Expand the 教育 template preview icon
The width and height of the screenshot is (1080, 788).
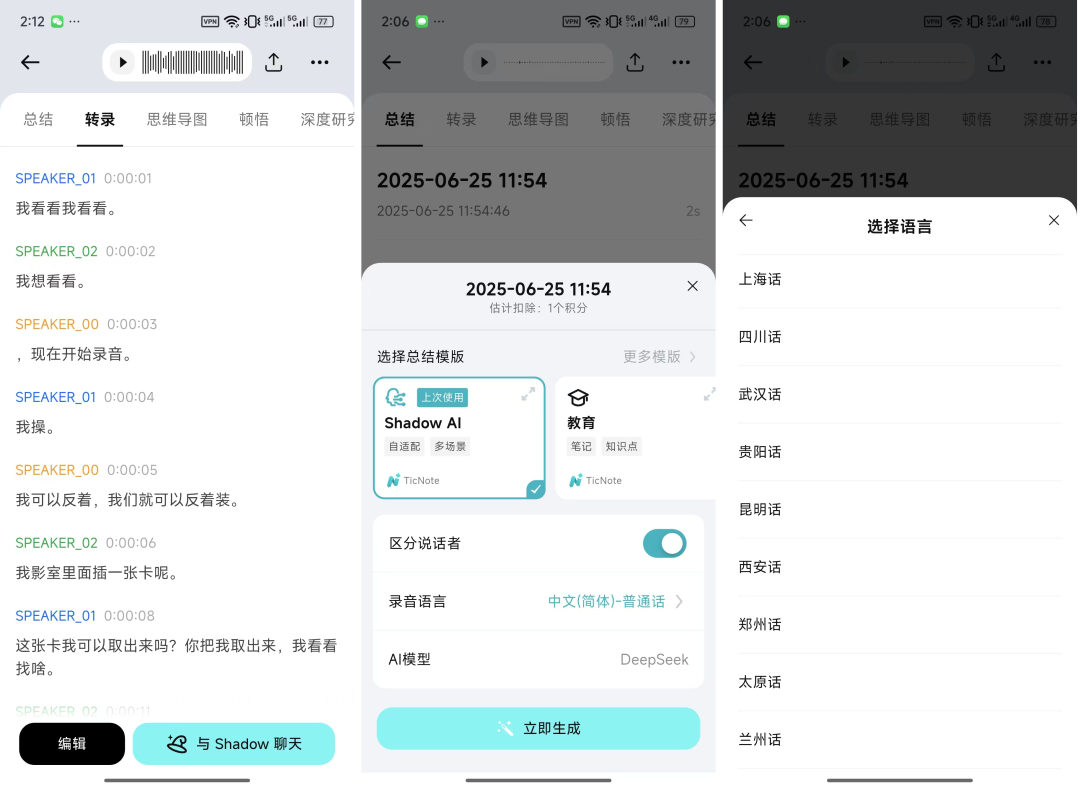pyautogui.click(x=709, y=394)
